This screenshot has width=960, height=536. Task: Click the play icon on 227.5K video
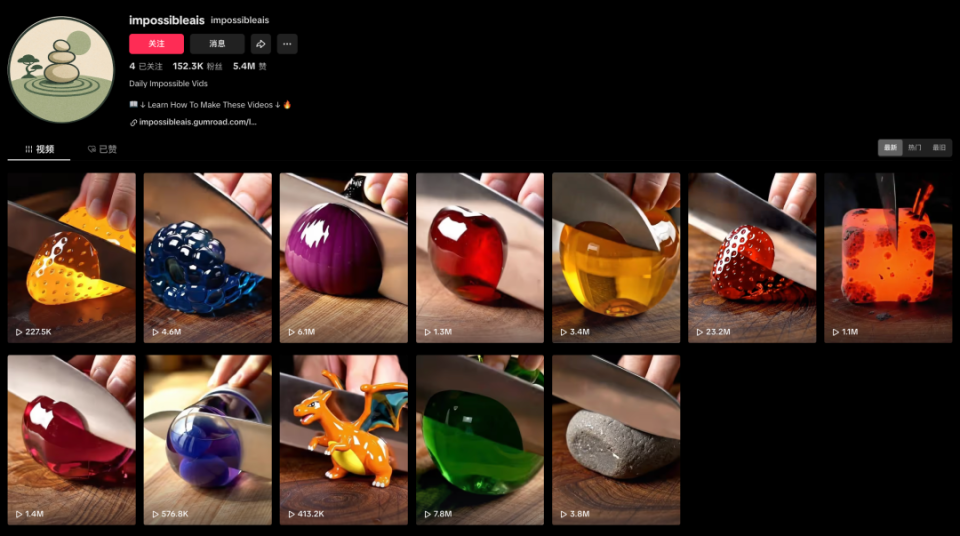pos(19,332)
